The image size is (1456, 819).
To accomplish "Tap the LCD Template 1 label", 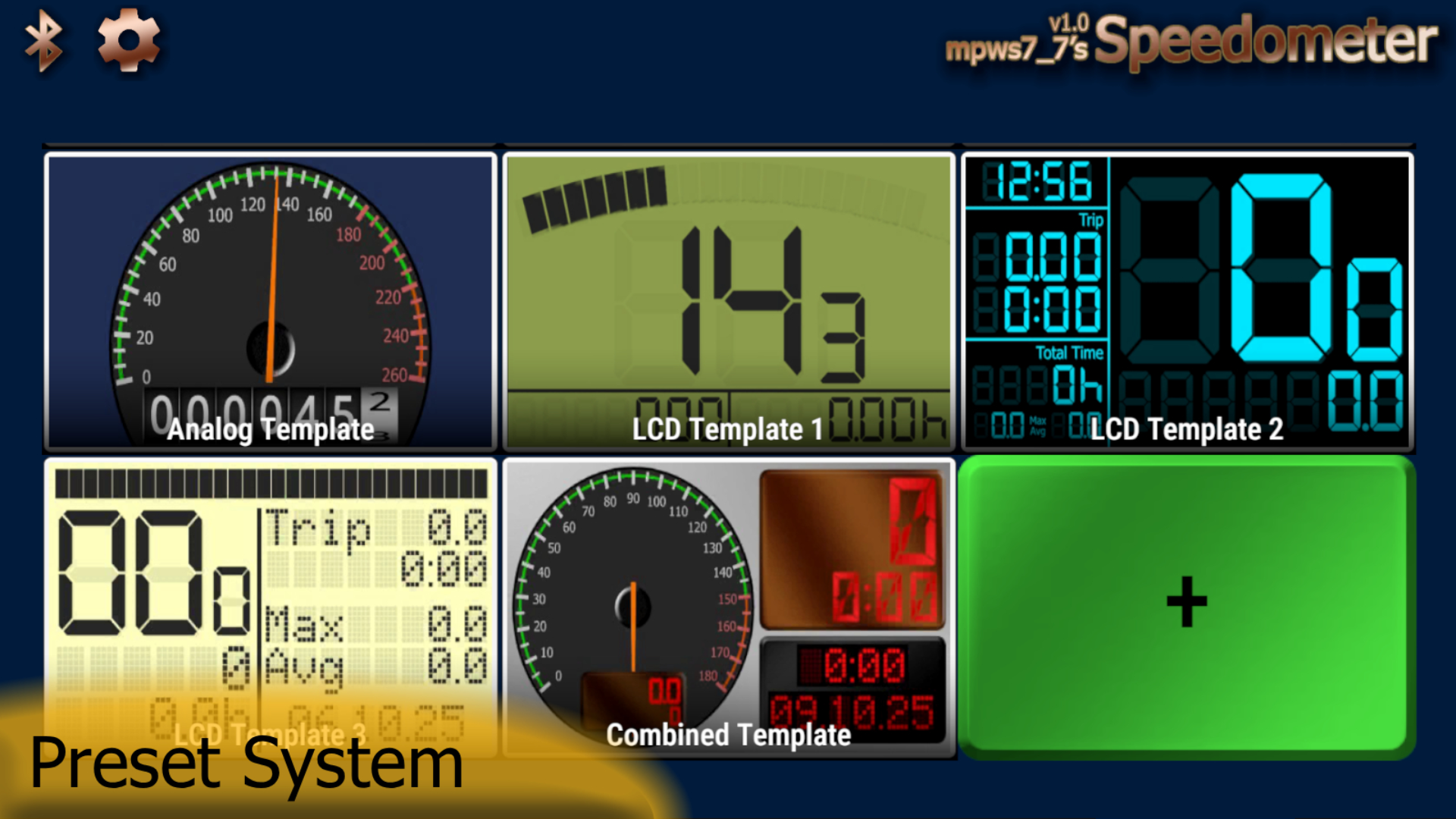I will coord(728,430).
